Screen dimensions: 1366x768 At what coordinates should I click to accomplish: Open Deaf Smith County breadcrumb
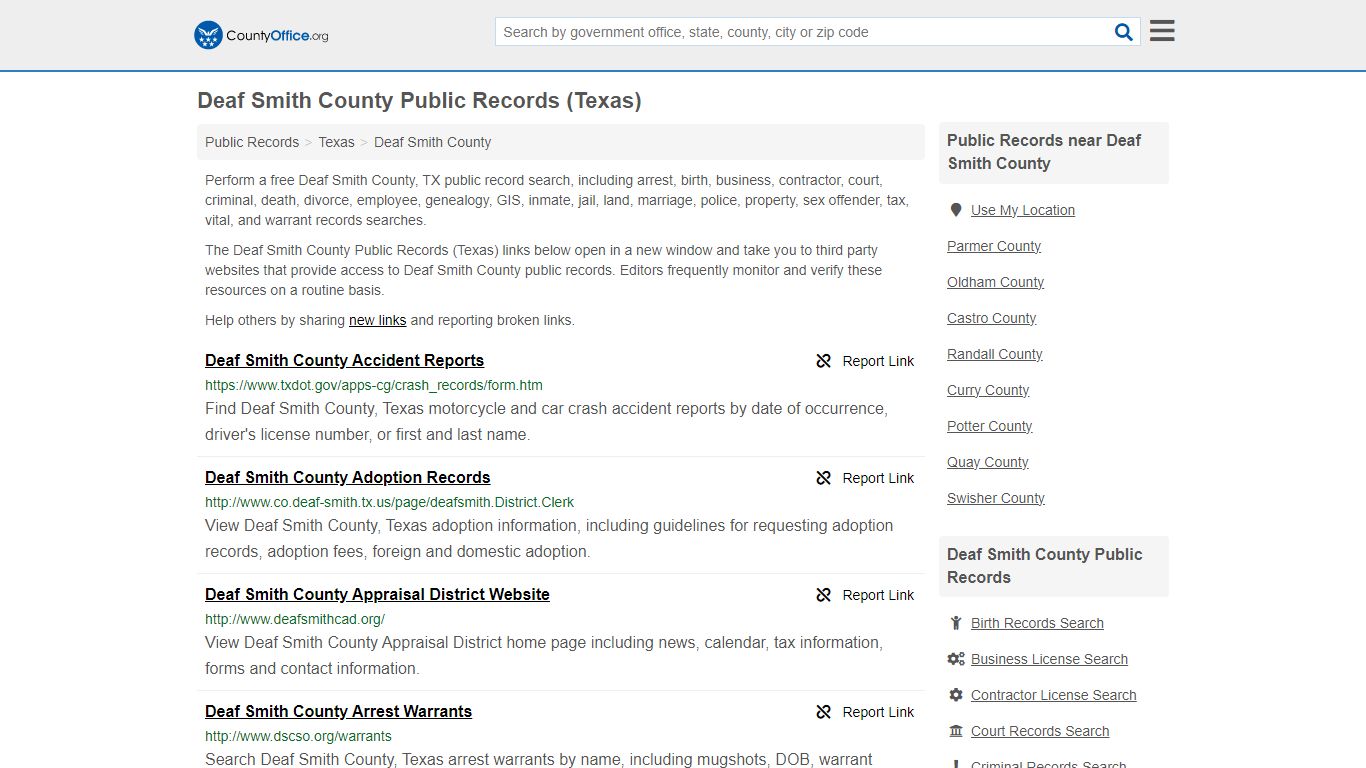click(x=432, y=142)
